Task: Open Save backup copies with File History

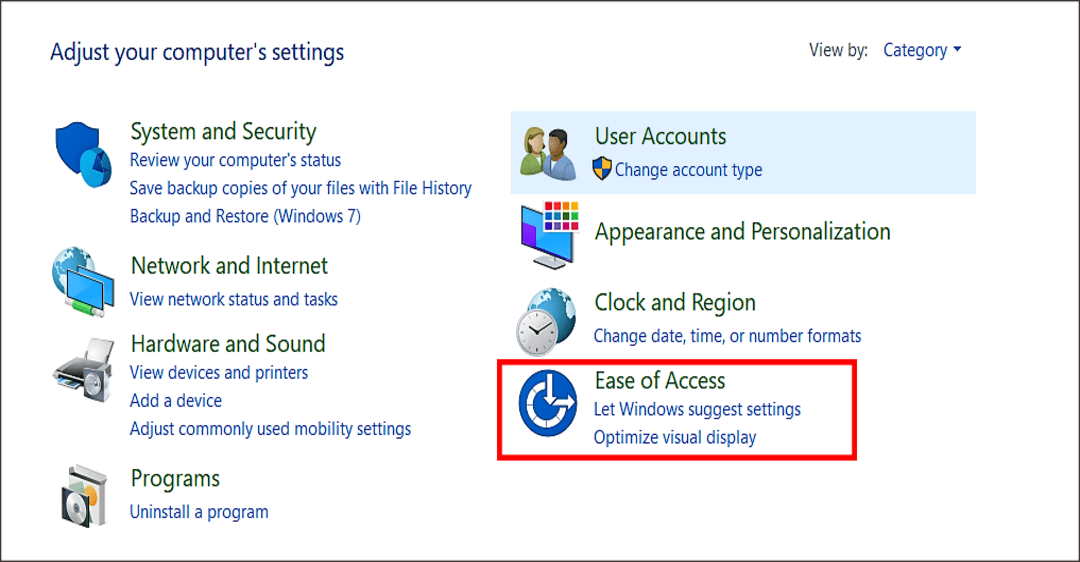Action: coord(300,188)
